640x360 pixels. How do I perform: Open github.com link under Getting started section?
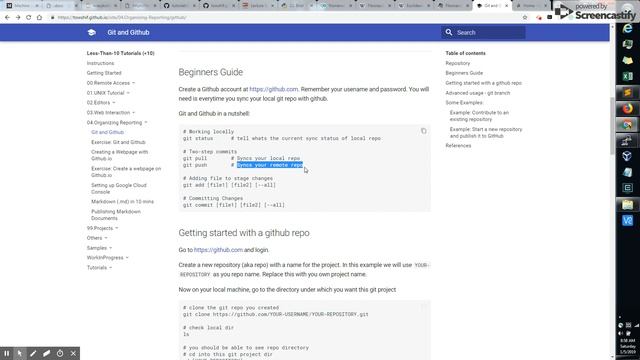(x=218, y=250)
